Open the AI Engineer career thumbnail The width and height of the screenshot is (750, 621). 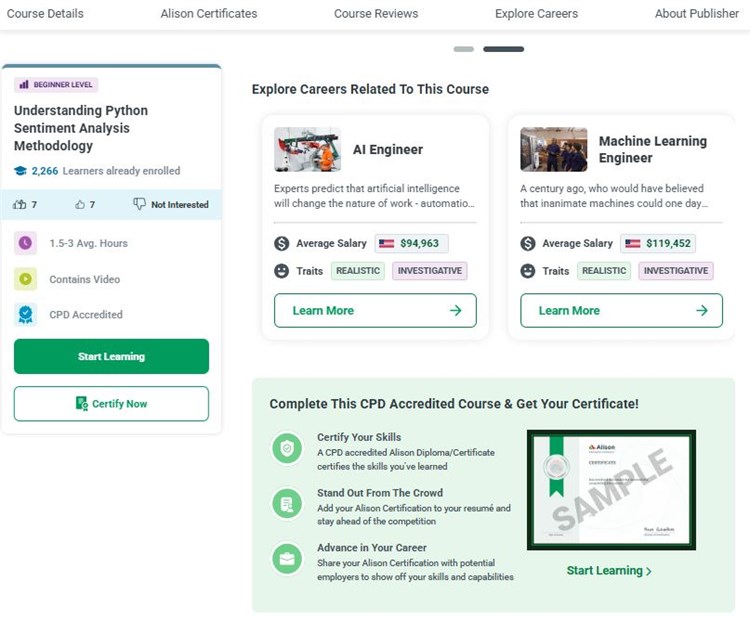(308, 149)
